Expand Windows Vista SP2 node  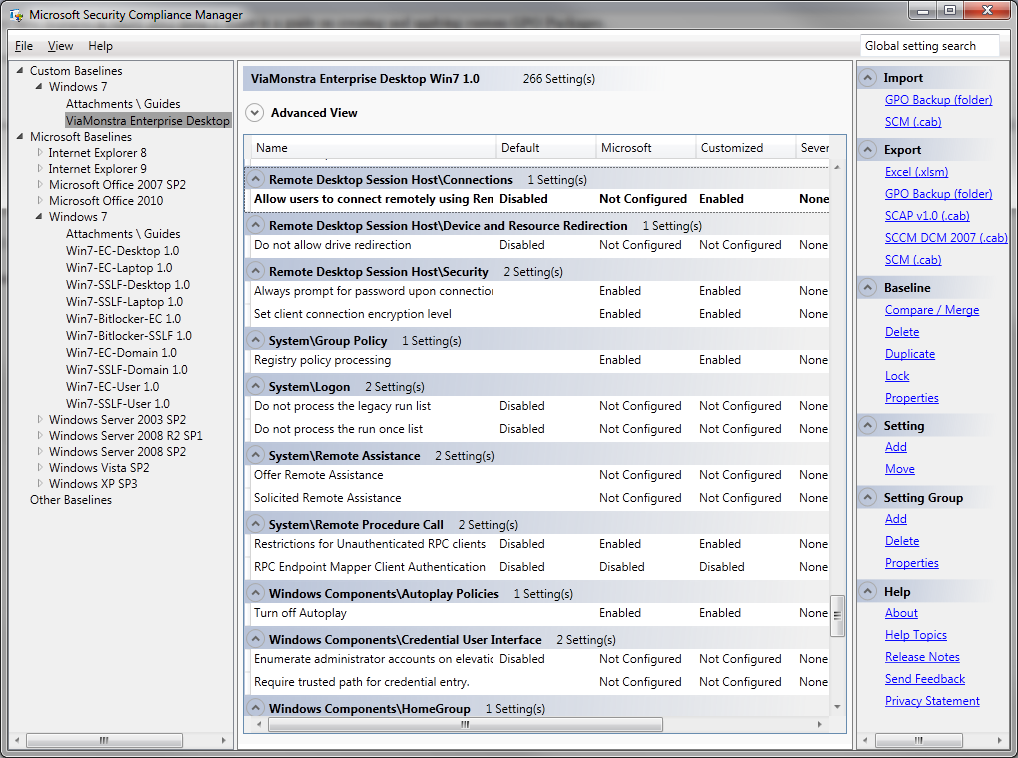[x=40, y=467]
